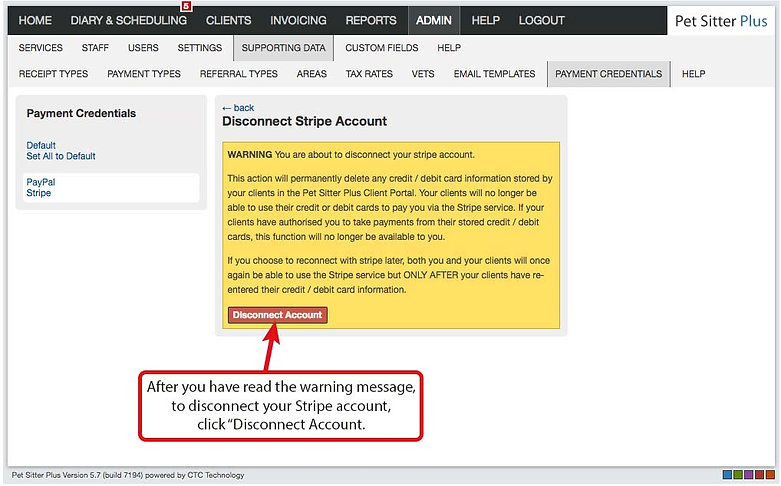Open the PAYMENT TYPES tab
Viewport: 781px width, 486px height.
click(x=144, y=74)
